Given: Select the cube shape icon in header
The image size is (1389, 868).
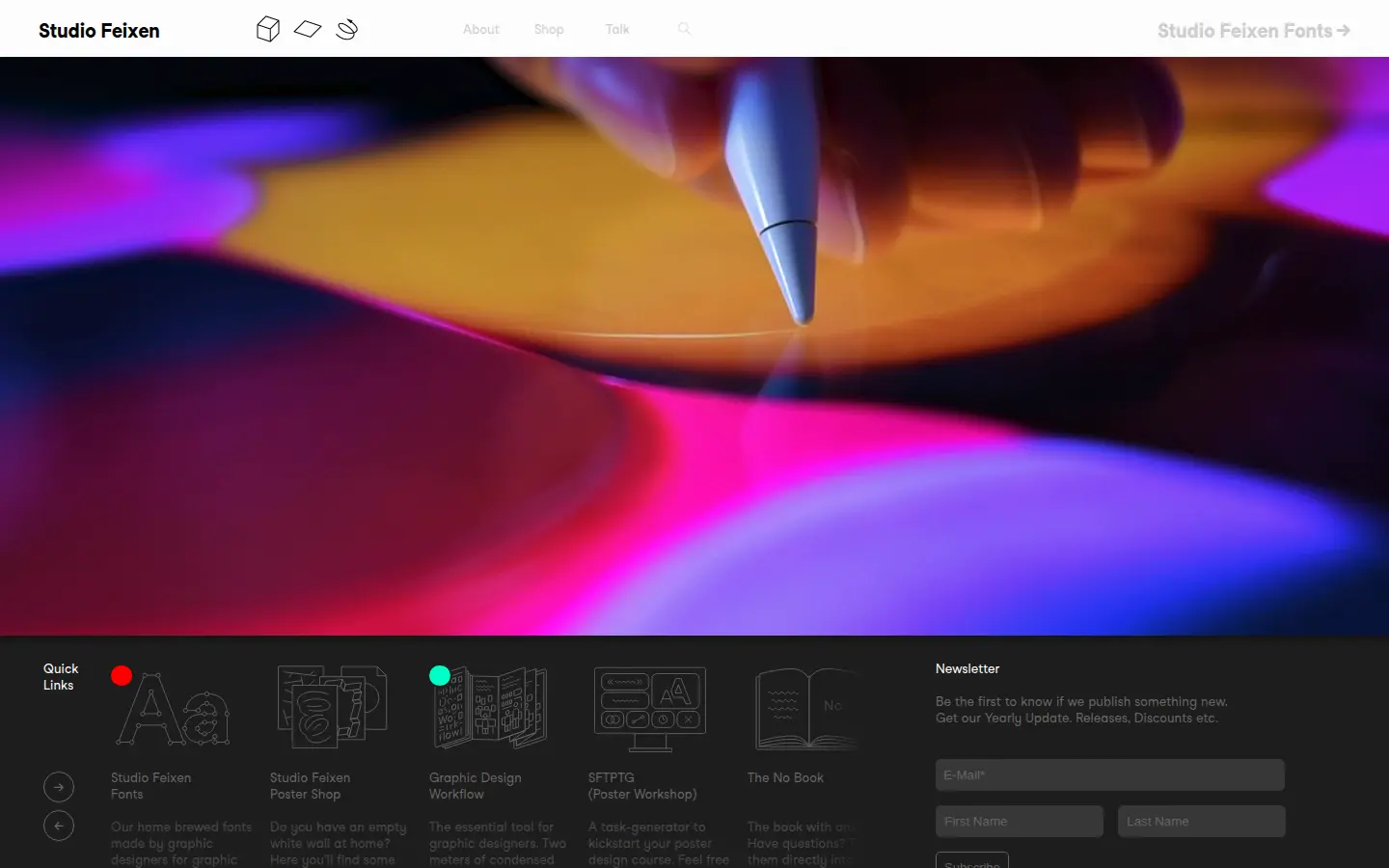Looking at the screenshot, I should coord(268,29).
